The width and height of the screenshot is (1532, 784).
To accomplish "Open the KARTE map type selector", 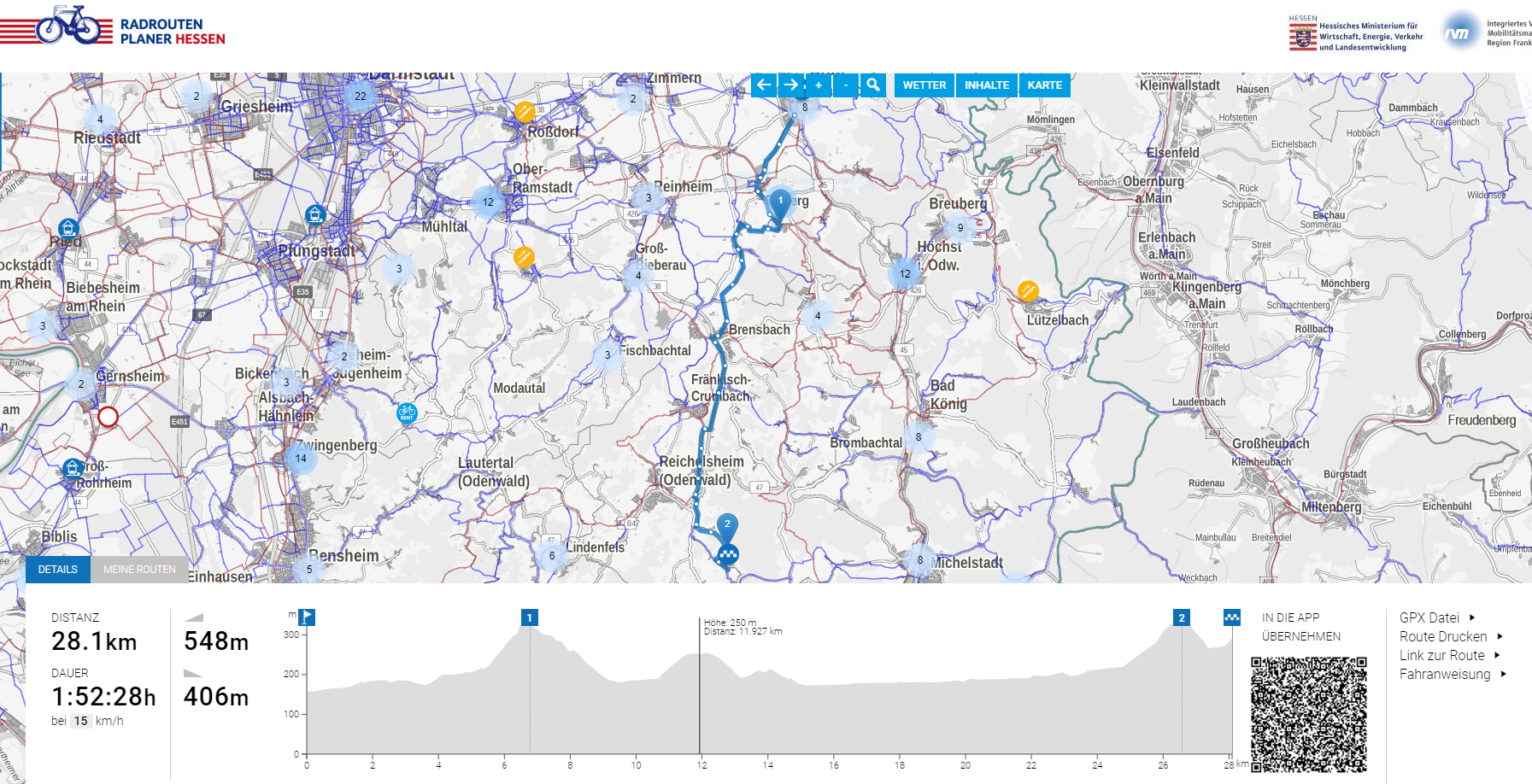I will 1044,85.
